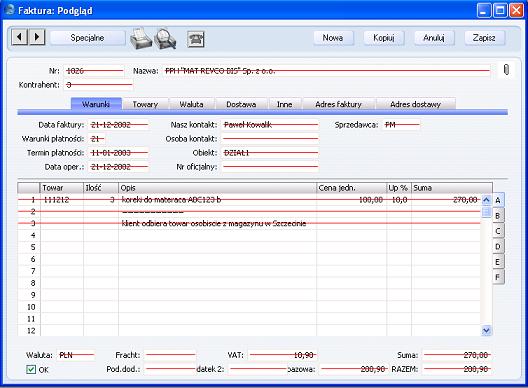Go to the previous invoice record arrow

[x=19, y=37]
